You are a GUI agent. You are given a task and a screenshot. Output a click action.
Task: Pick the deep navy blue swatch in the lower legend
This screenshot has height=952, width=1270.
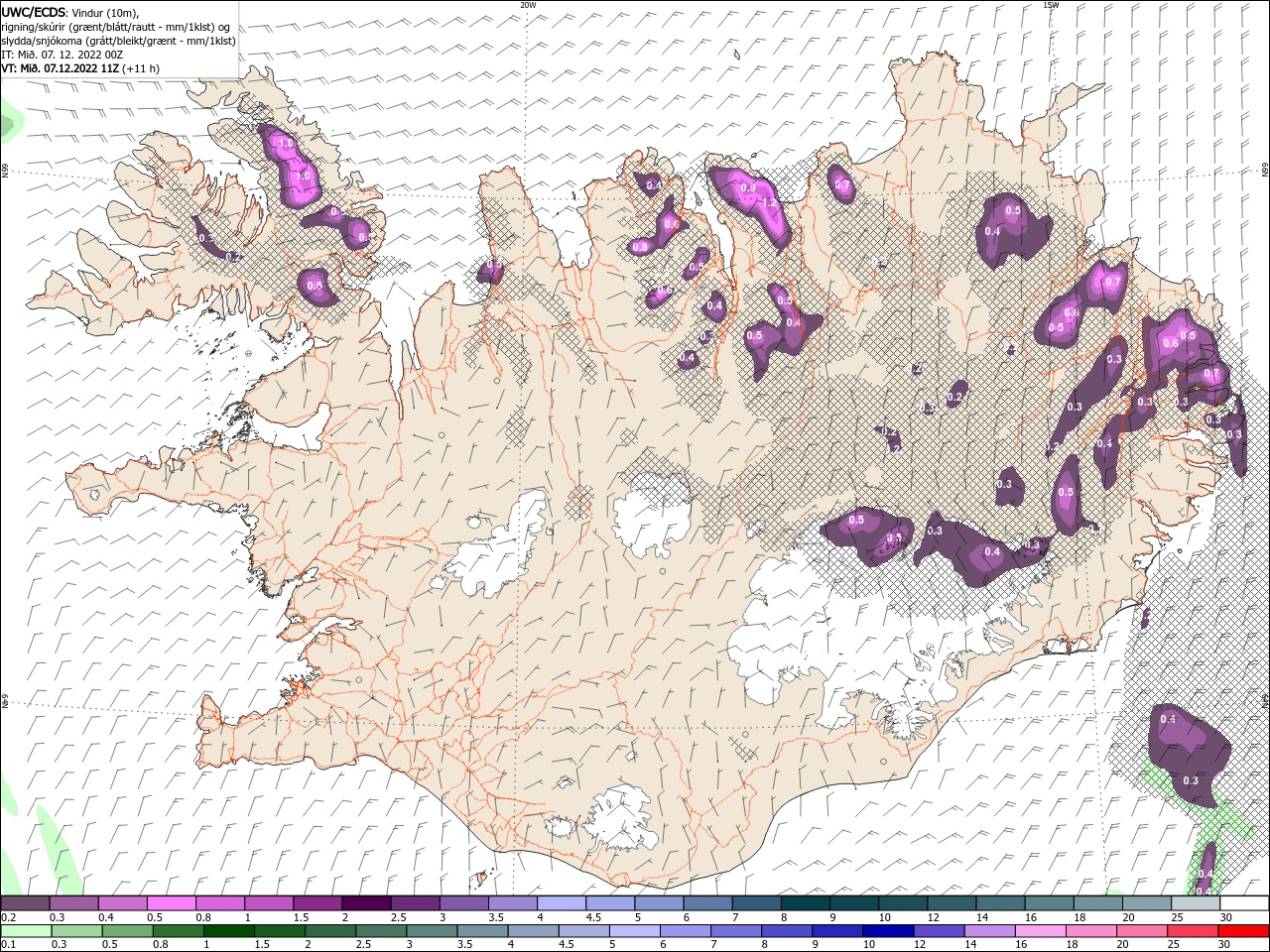click(888, 931)
